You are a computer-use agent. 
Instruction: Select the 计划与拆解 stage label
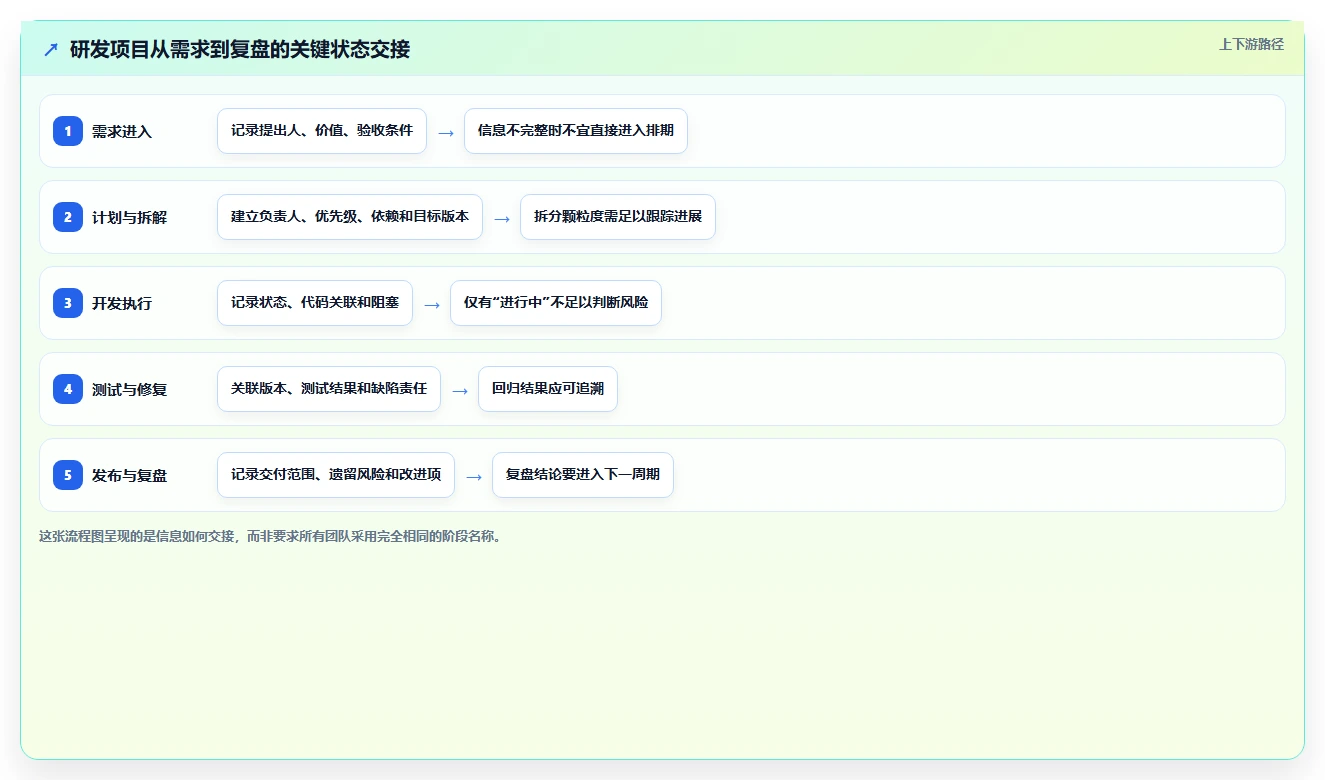tap(130, 217)
